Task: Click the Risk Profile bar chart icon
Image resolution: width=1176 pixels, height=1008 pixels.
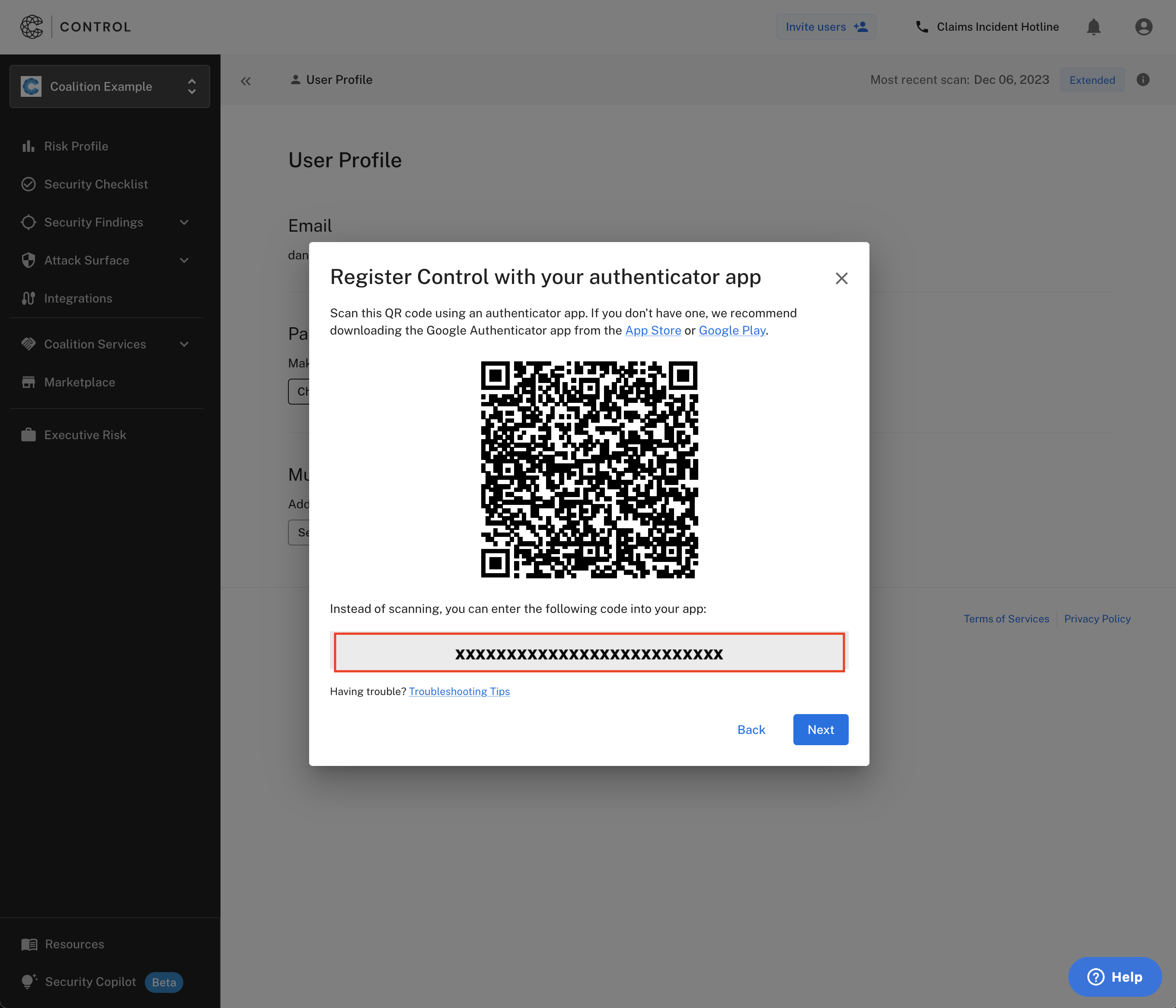Action: tap(29, 146)
